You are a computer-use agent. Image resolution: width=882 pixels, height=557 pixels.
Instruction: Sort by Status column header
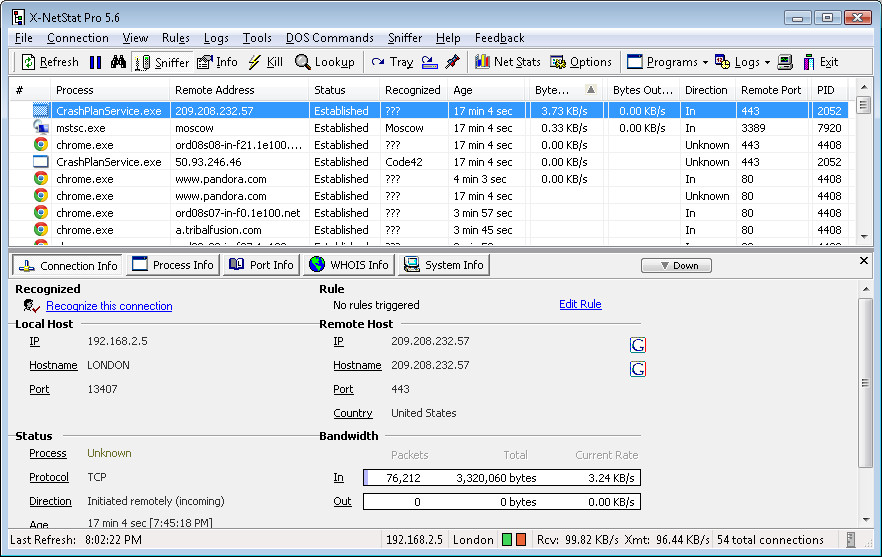click(344, 90)
